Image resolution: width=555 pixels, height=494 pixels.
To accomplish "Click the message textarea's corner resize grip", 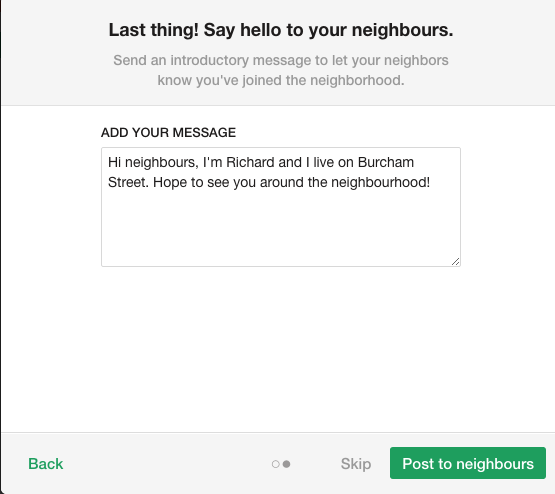I will tap(456, 262).
